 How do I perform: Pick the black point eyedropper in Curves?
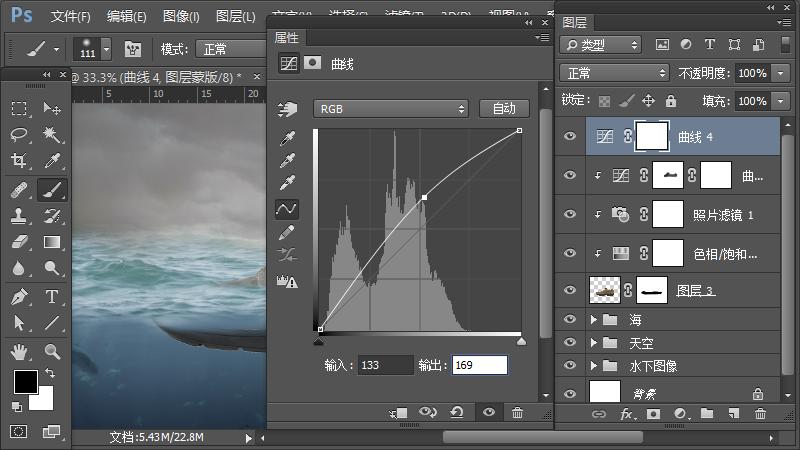click(x=287, y=138)
